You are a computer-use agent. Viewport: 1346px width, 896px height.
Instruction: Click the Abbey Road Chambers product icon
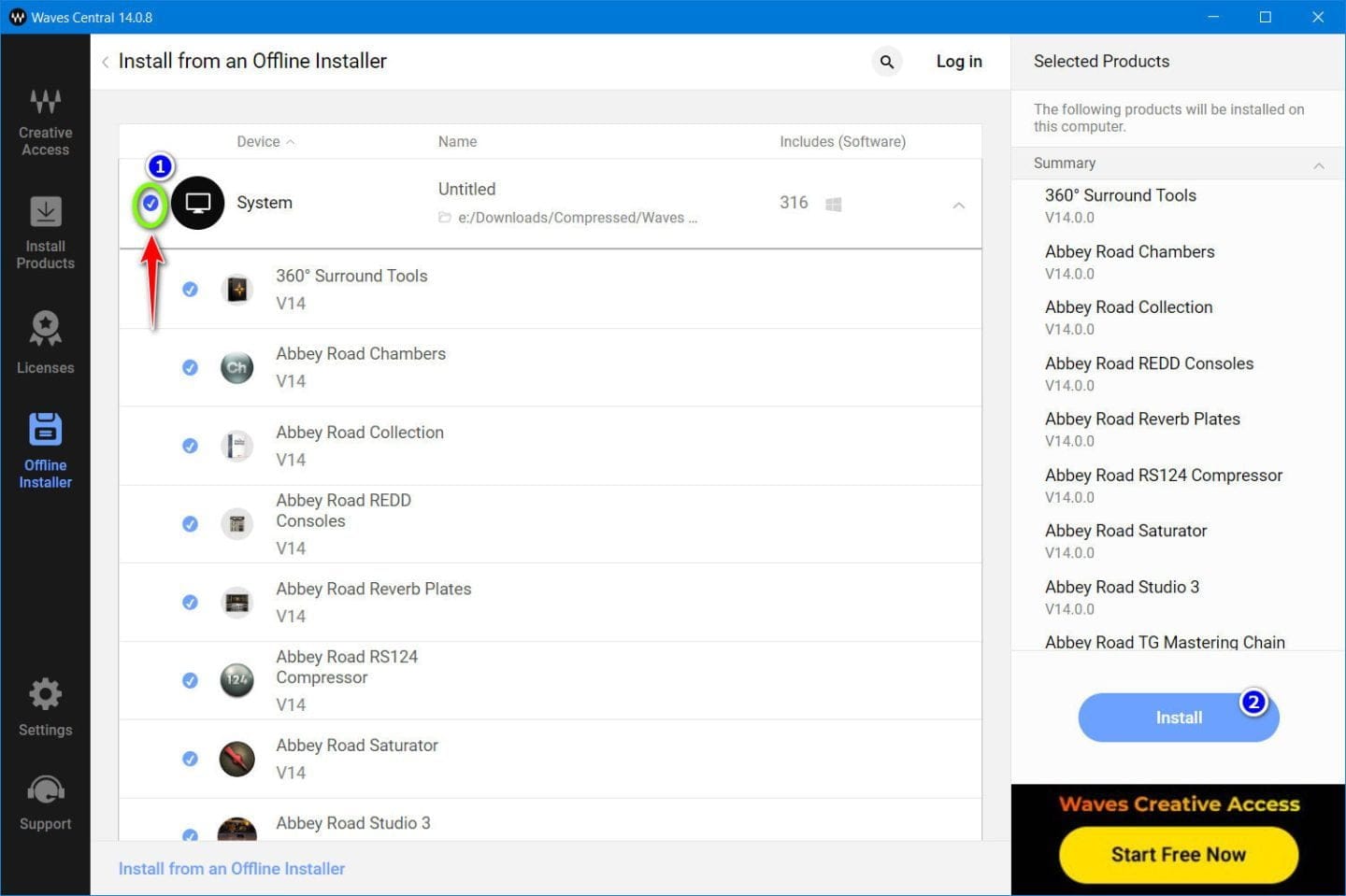pos(237,367)
